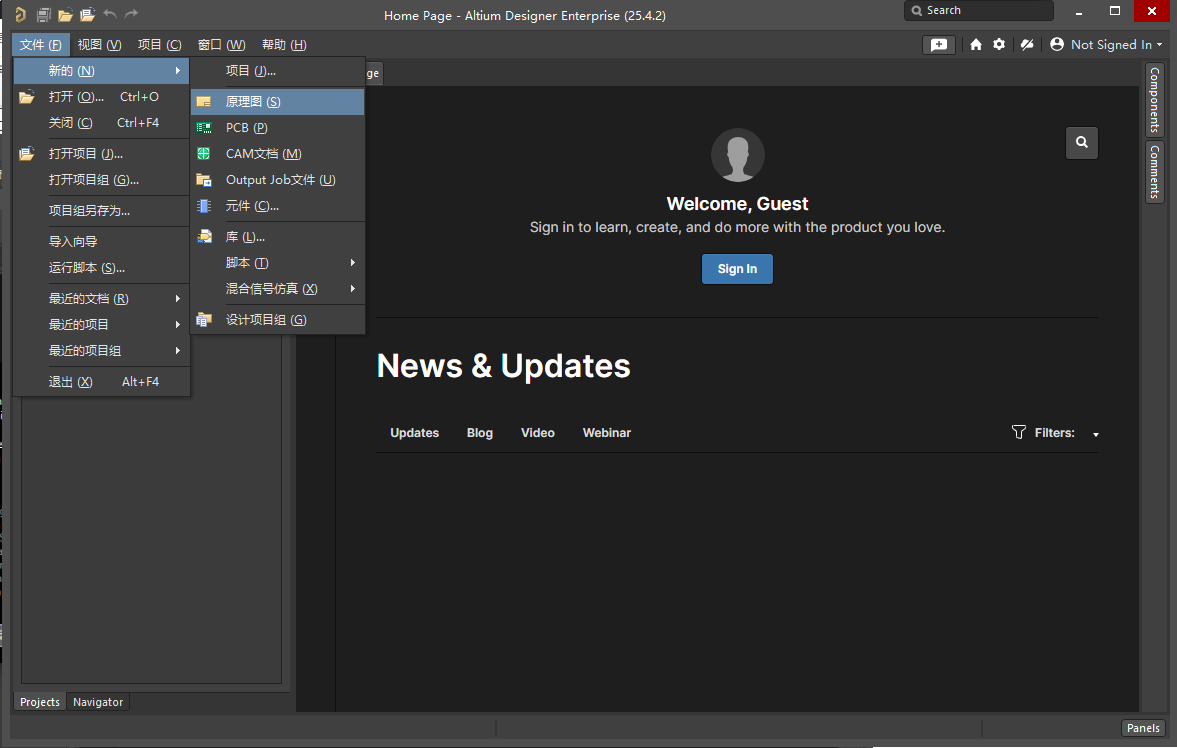Screen dimensions: 1177x748
Task: Choose 打开 (O)... from the file menu
Action: (x=101, y=97)
